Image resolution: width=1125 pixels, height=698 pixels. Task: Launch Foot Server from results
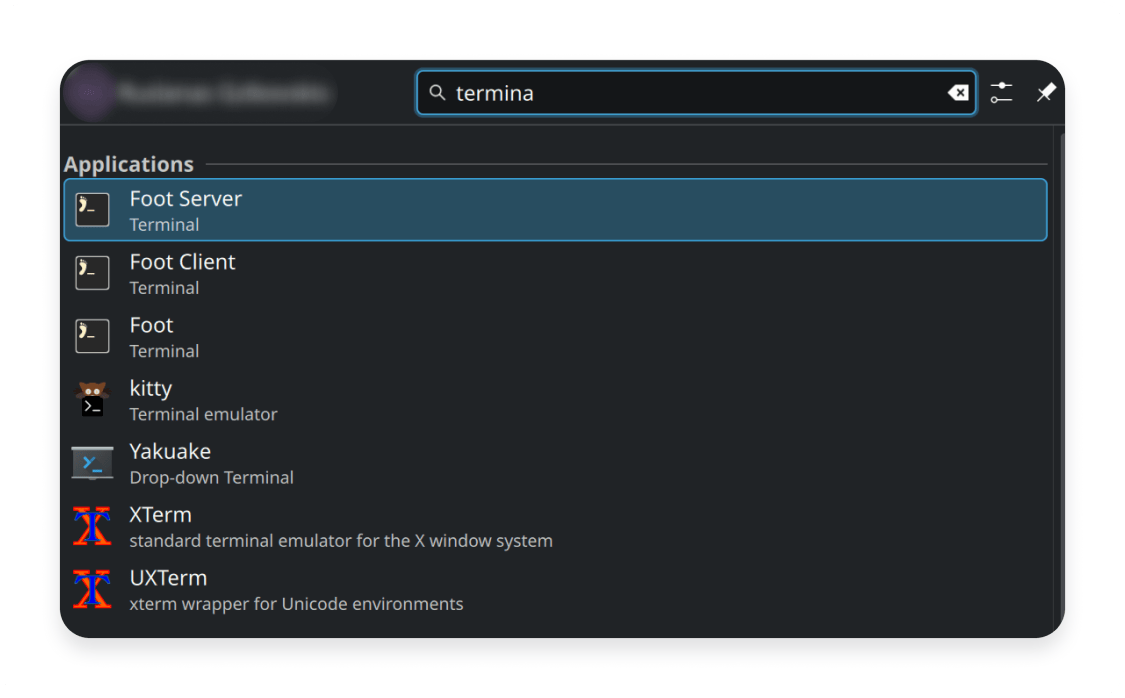[555, 209]
